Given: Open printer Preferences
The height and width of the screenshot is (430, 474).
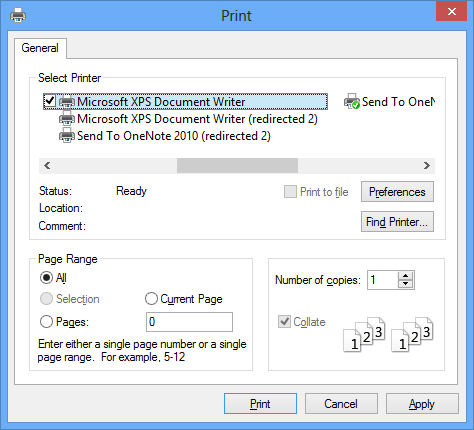Looking at the screenshot, I should (x=397, y=192).
